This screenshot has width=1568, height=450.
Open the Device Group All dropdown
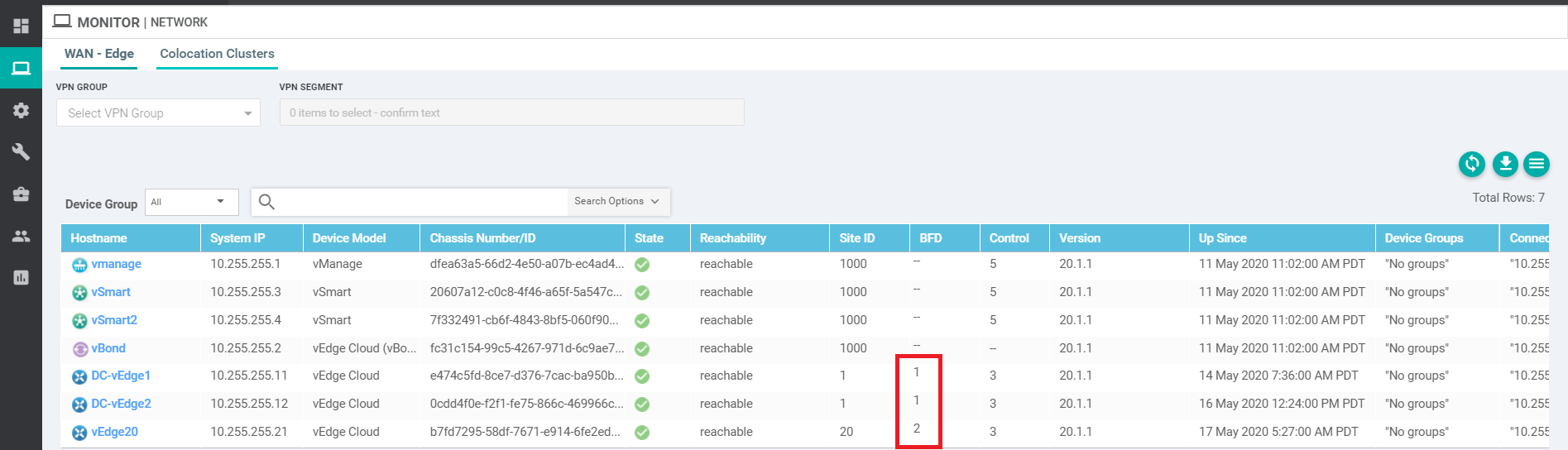pyautogui.click(x=191, y=202)
